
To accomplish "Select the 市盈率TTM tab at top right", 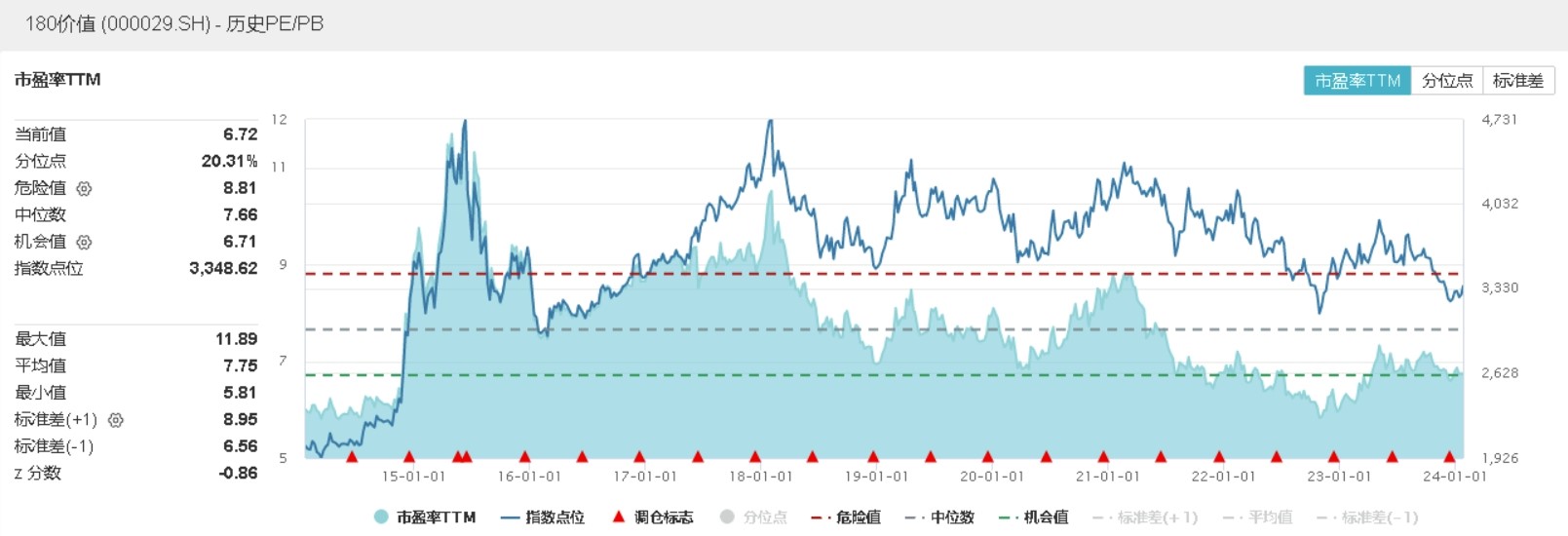I will coord(1357,81).
